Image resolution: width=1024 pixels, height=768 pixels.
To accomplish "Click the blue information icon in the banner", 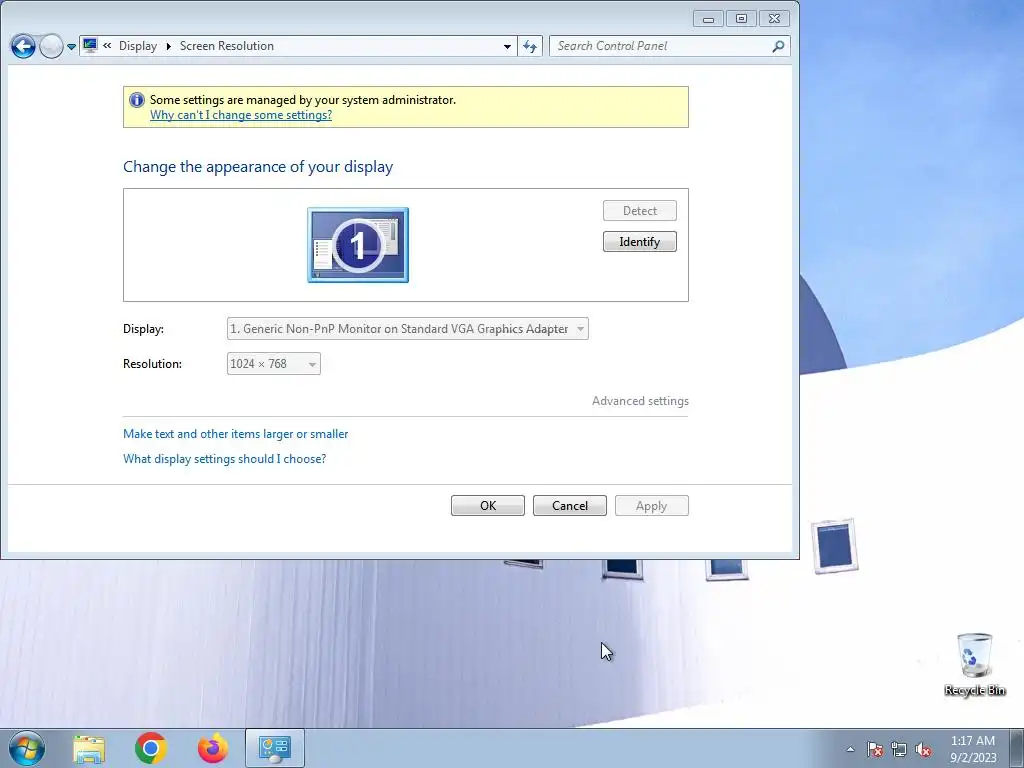I will [x=136, y=100].
